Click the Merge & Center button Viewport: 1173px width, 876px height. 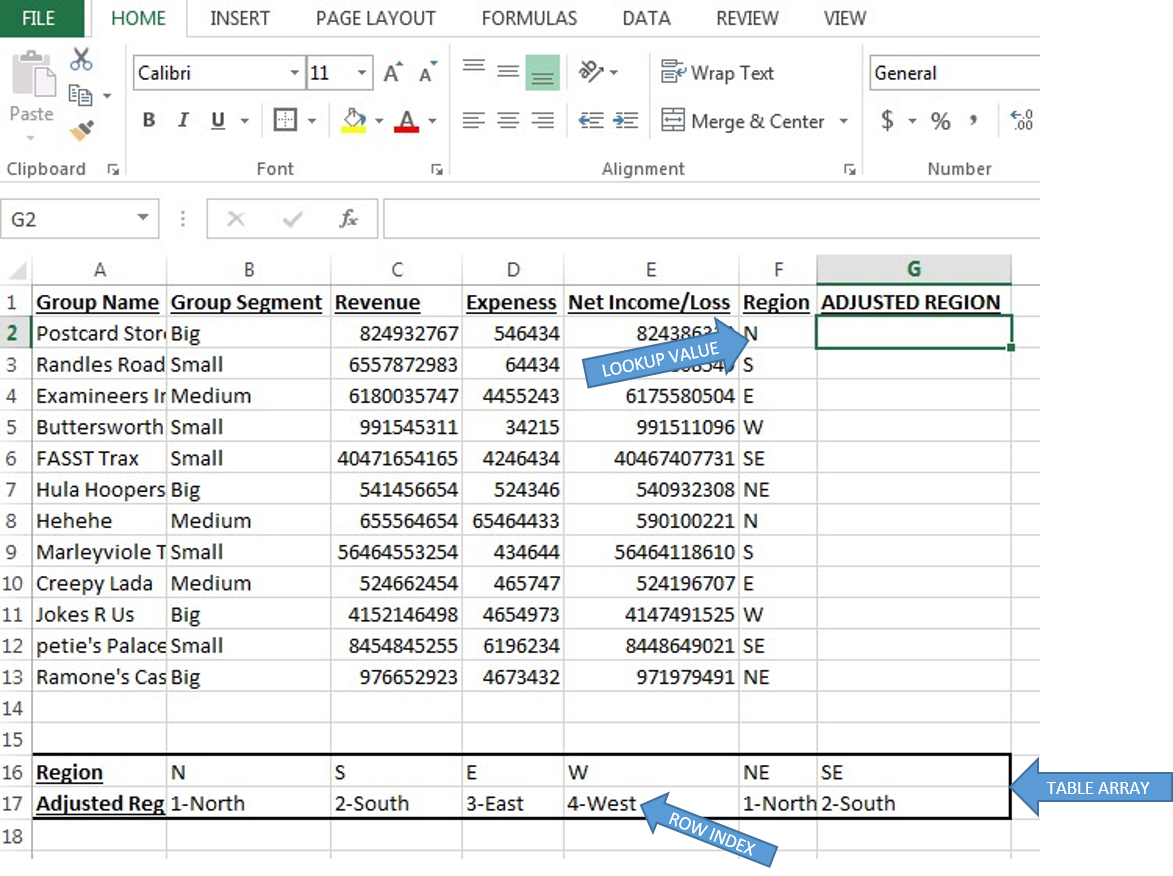click(x=745, y=121)
